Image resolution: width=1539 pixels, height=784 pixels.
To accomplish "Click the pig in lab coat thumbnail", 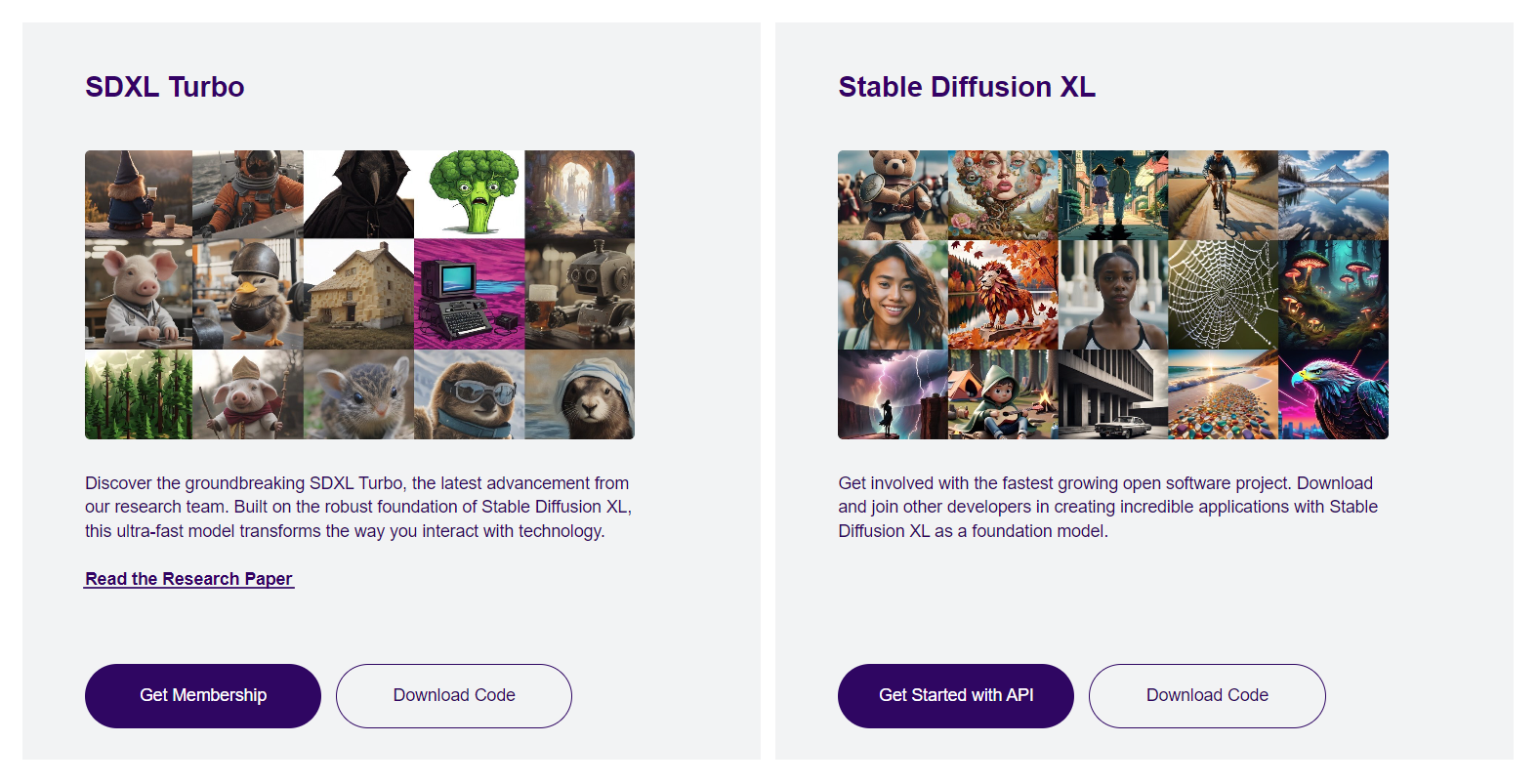I will click(x=139, y=294).
